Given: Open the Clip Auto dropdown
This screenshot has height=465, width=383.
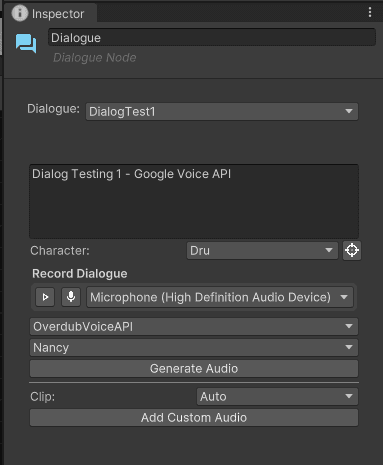Looking at the screenshot, I should [277, 396].
